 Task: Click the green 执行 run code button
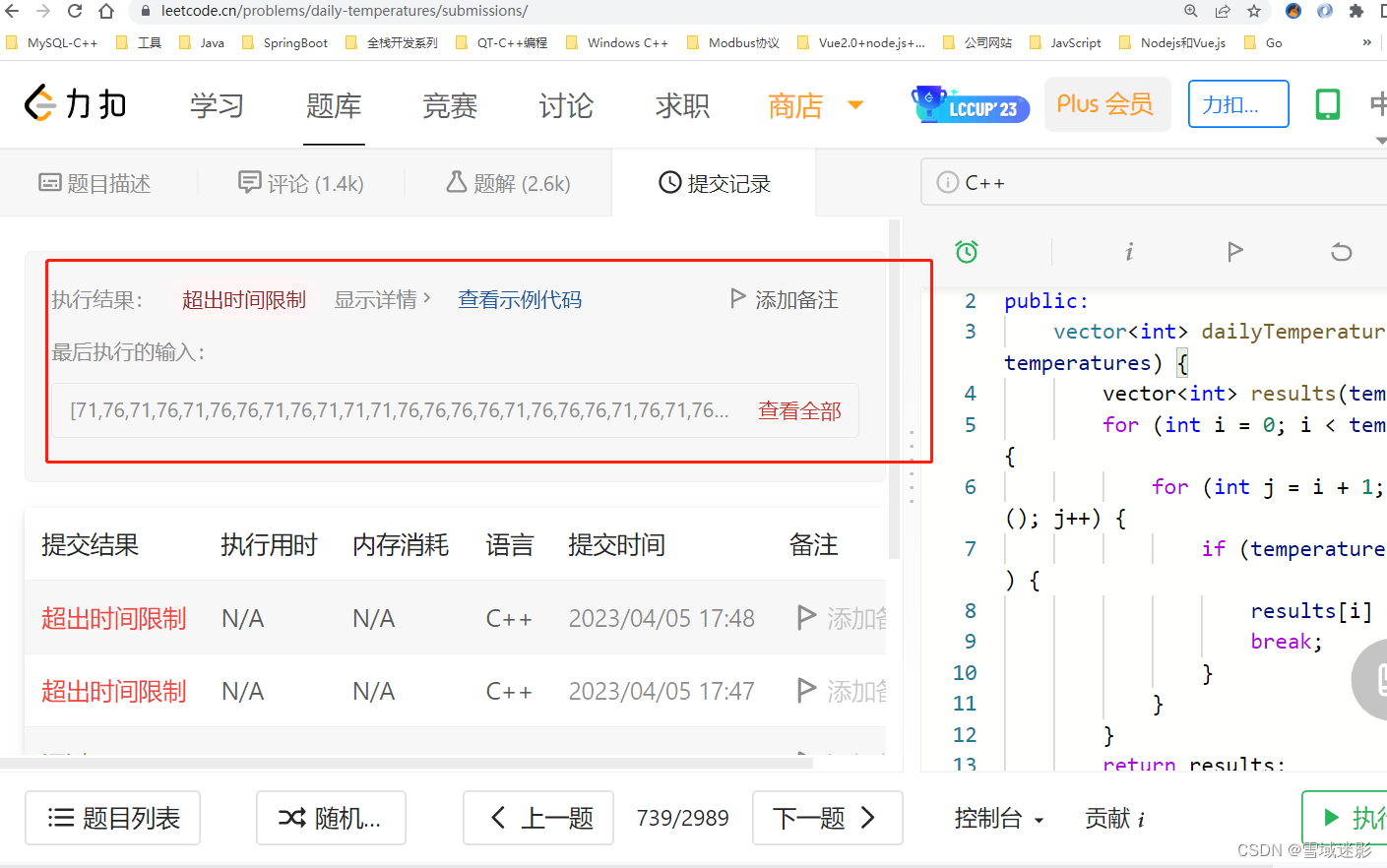(x=1345, y=818)
